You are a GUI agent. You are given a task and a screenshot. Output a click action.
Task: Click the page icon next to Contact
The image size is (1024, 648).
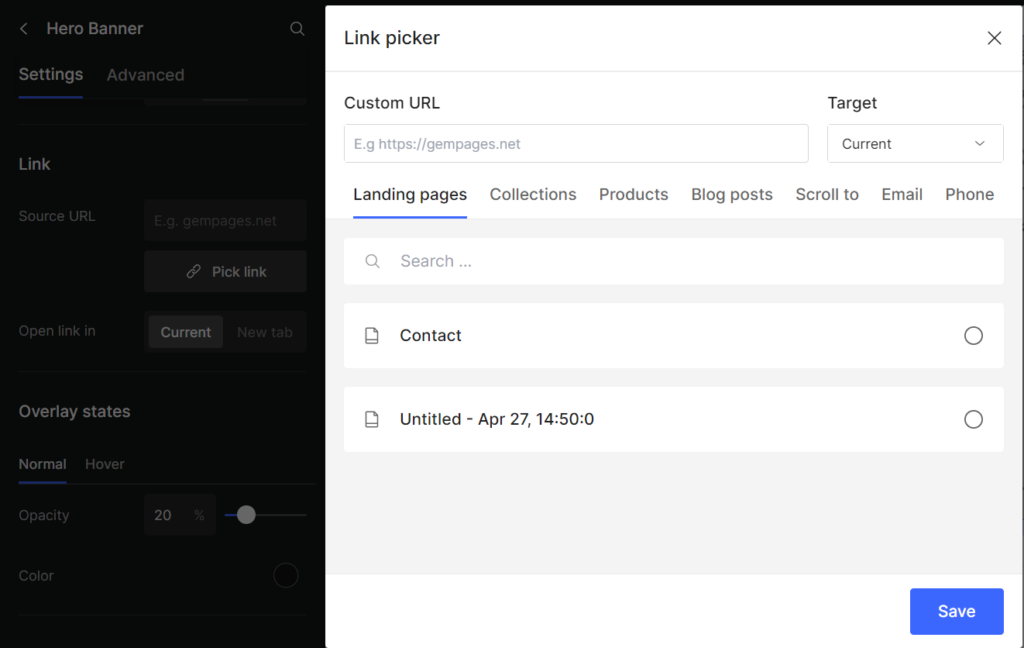click(x=372, y=336)
